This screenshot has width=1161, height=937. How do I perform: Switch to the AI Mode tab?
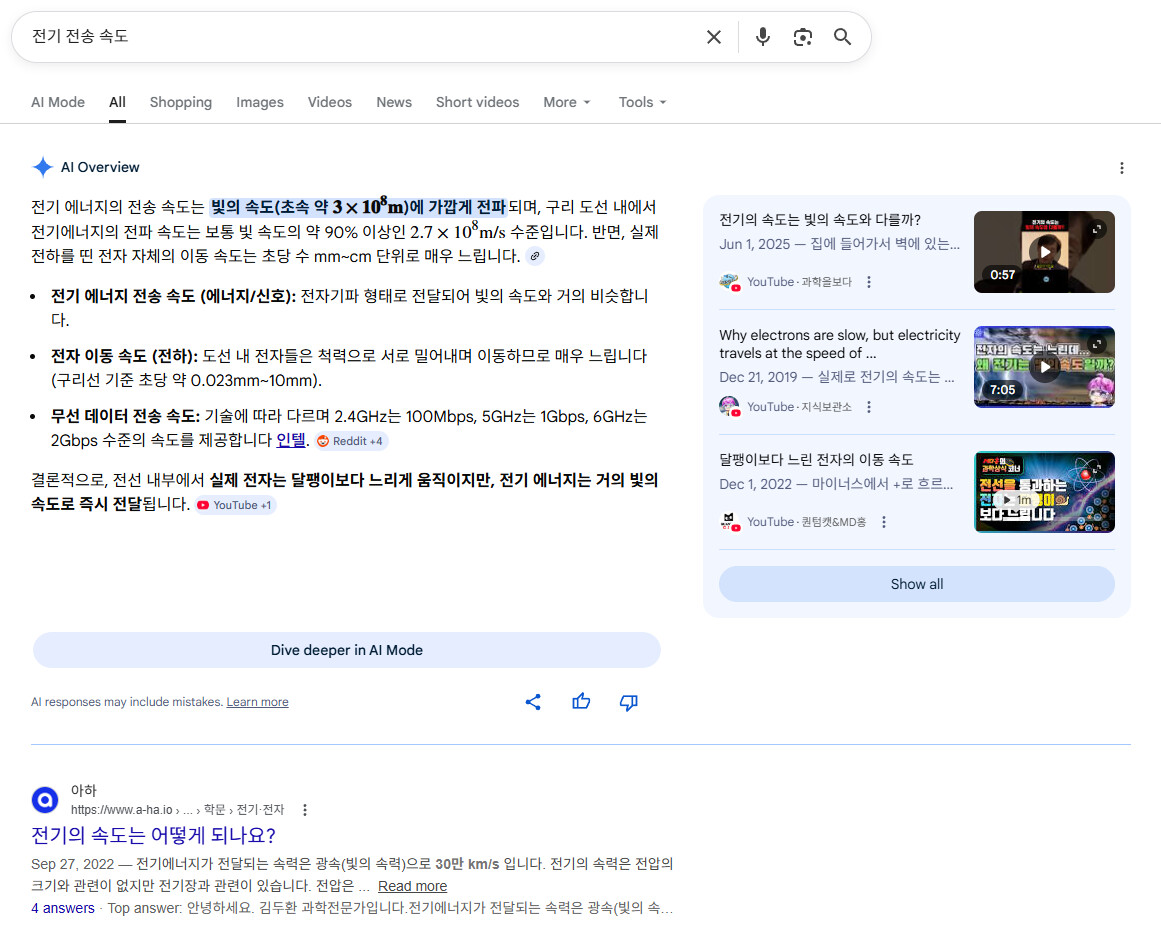point(58,102)
